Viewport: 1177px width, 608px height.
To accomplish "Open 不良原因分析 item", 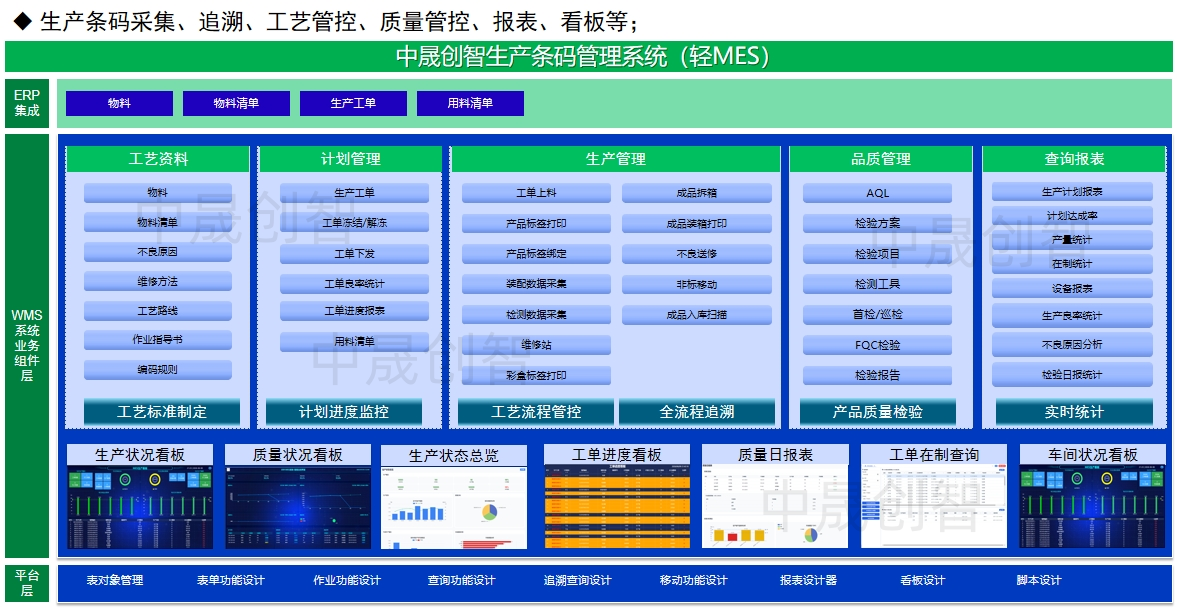I will 1073,345.
